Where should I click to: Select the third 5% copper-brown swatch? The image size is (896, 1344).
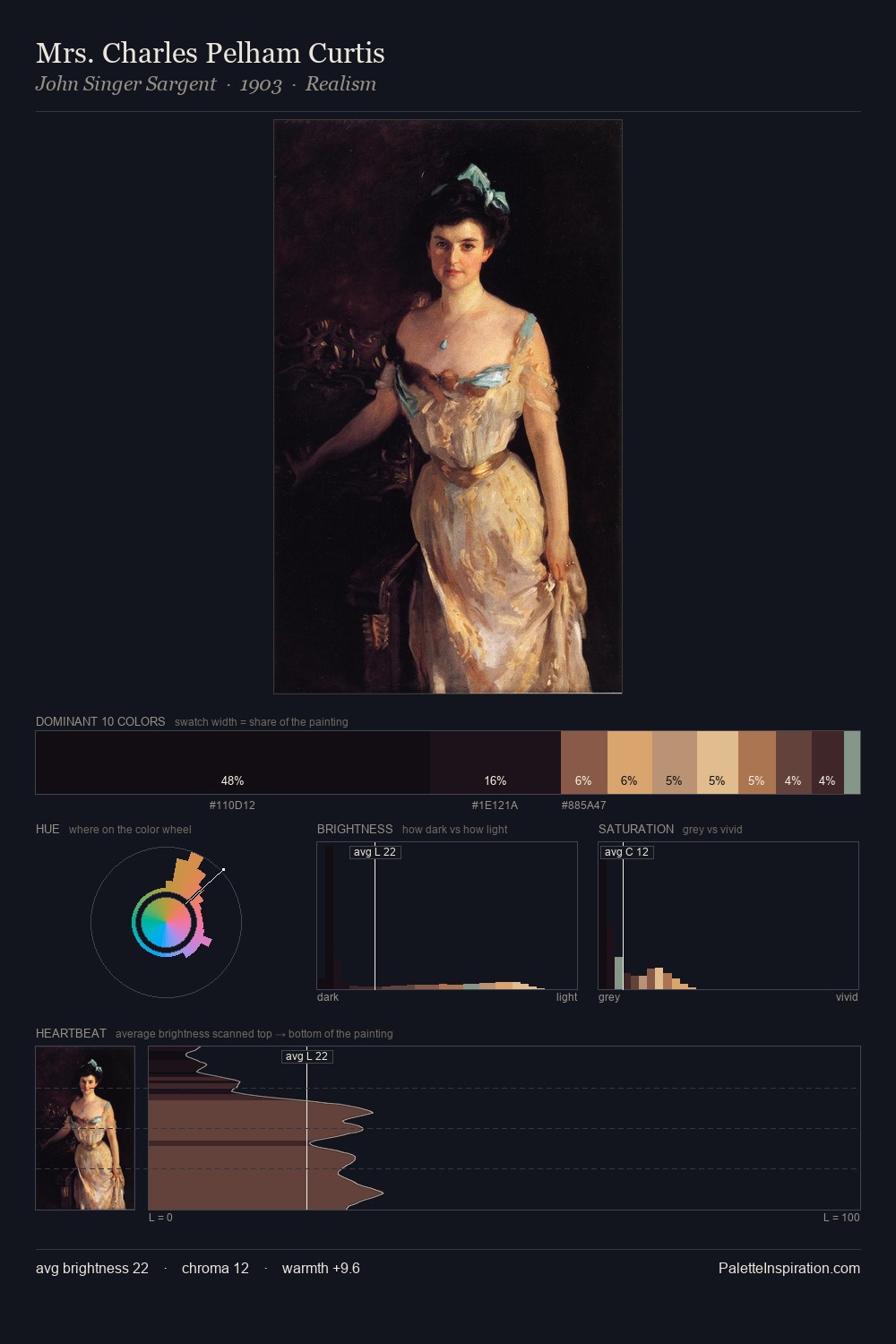tap(757, 762)
